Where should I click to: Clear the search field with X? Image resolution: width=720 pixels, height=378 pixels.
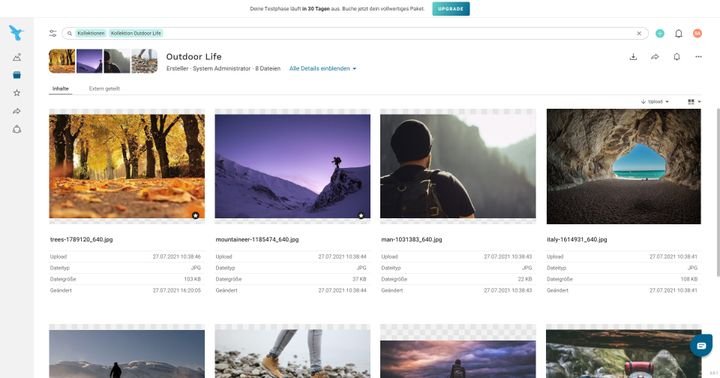click(x=639, y=34)
